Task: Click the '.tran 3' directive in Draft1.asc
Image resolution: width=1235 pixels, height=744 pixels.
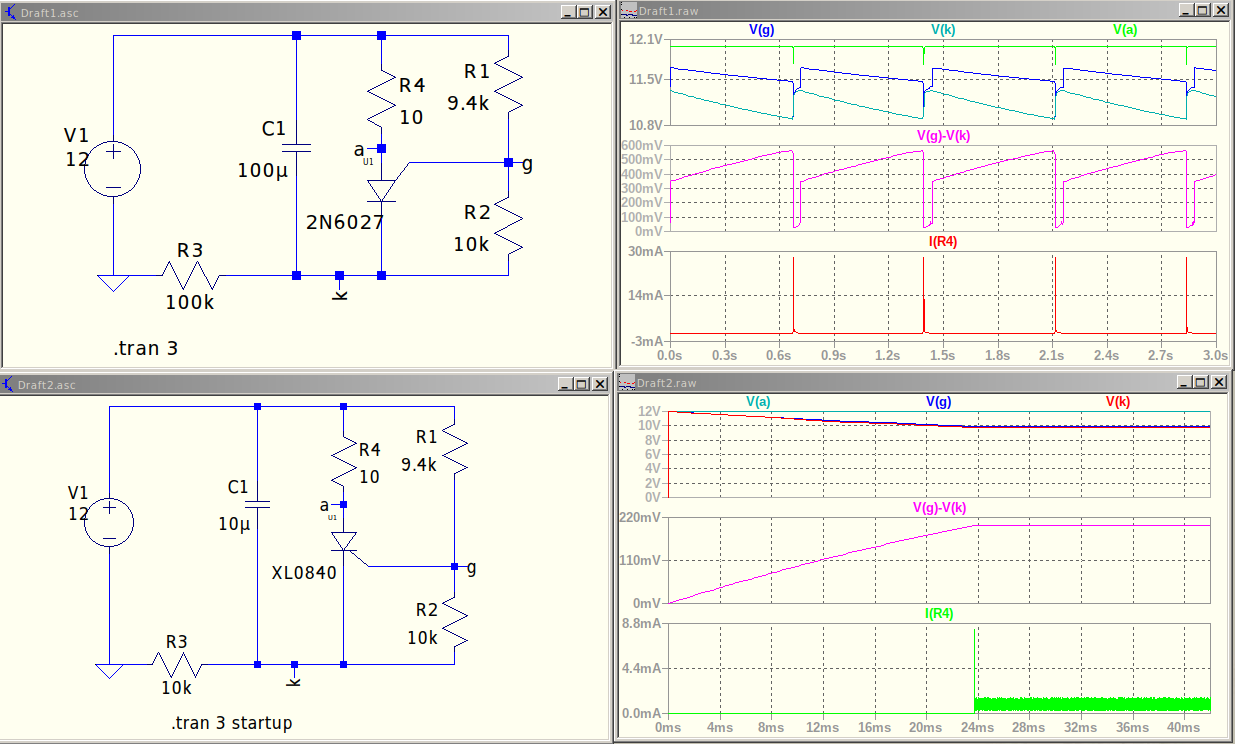Action: [146, 349]
